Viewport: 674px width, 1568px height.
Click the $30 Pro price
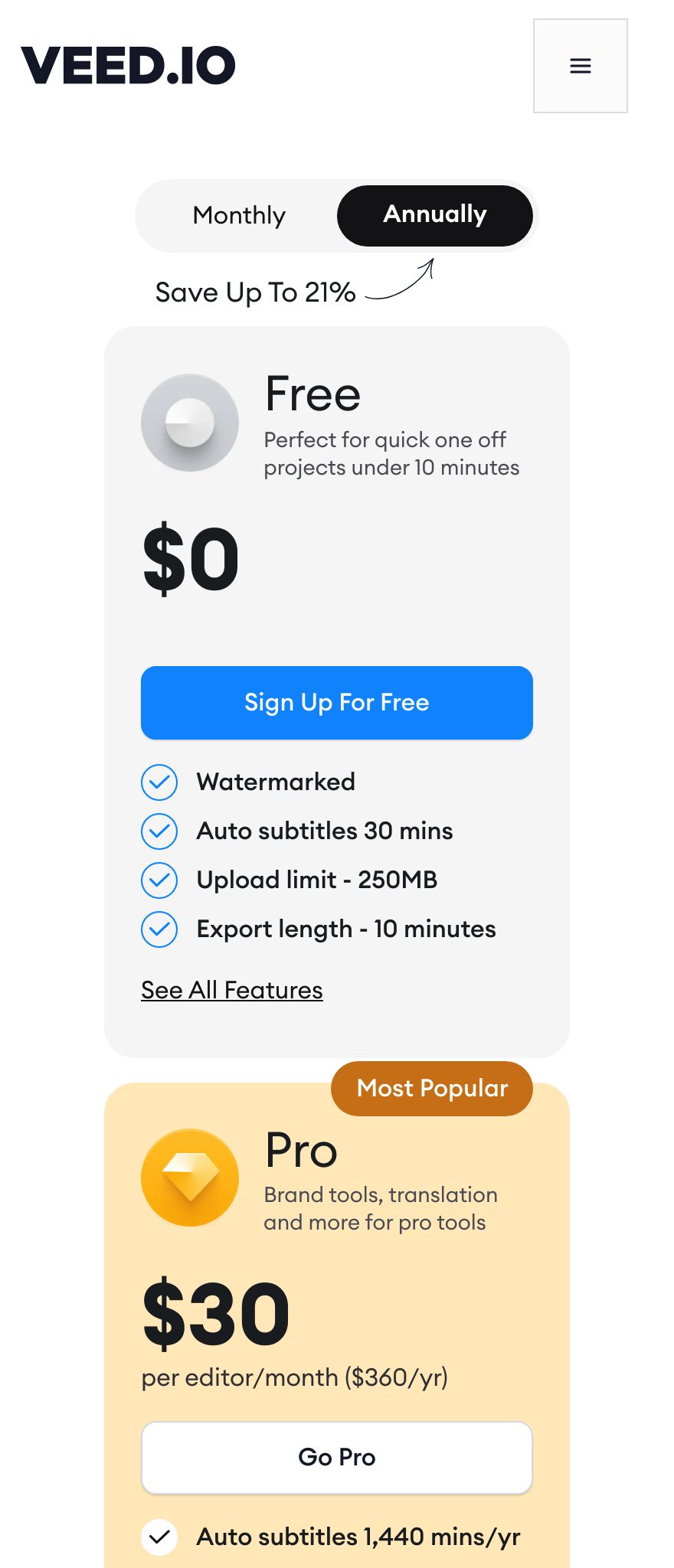pos(216,1314)
